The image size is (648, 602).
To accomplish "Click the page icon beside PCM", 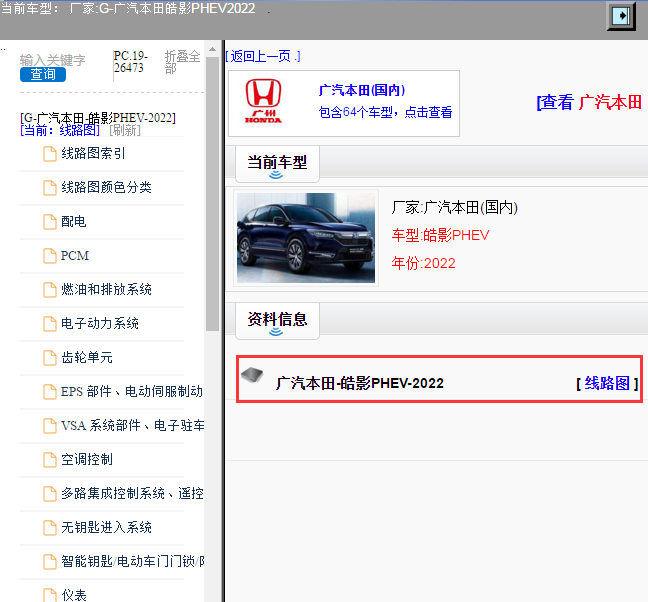I will 50,256.
